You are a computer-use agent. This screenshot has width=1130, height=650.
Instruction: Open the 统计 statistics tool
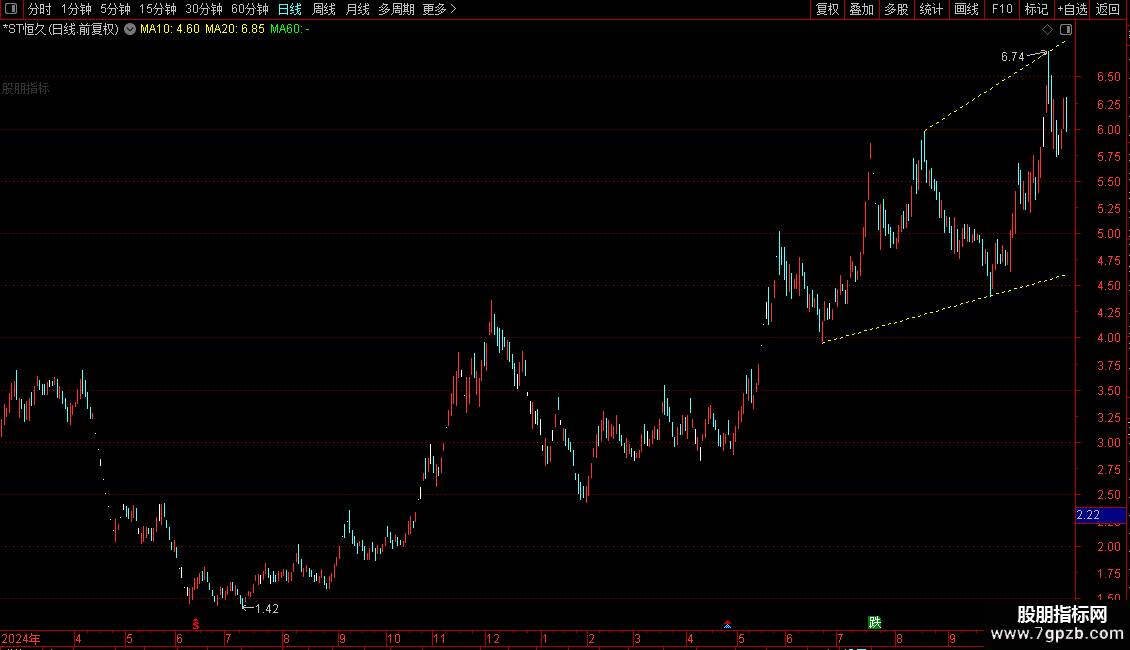click(x=930, y=9)
